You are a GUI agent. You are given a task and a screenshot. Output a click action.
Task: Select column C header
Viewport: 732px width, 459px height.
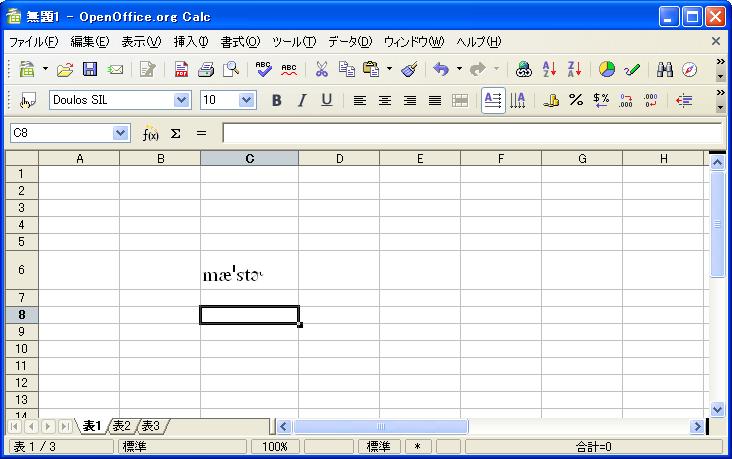pos(250,159)
